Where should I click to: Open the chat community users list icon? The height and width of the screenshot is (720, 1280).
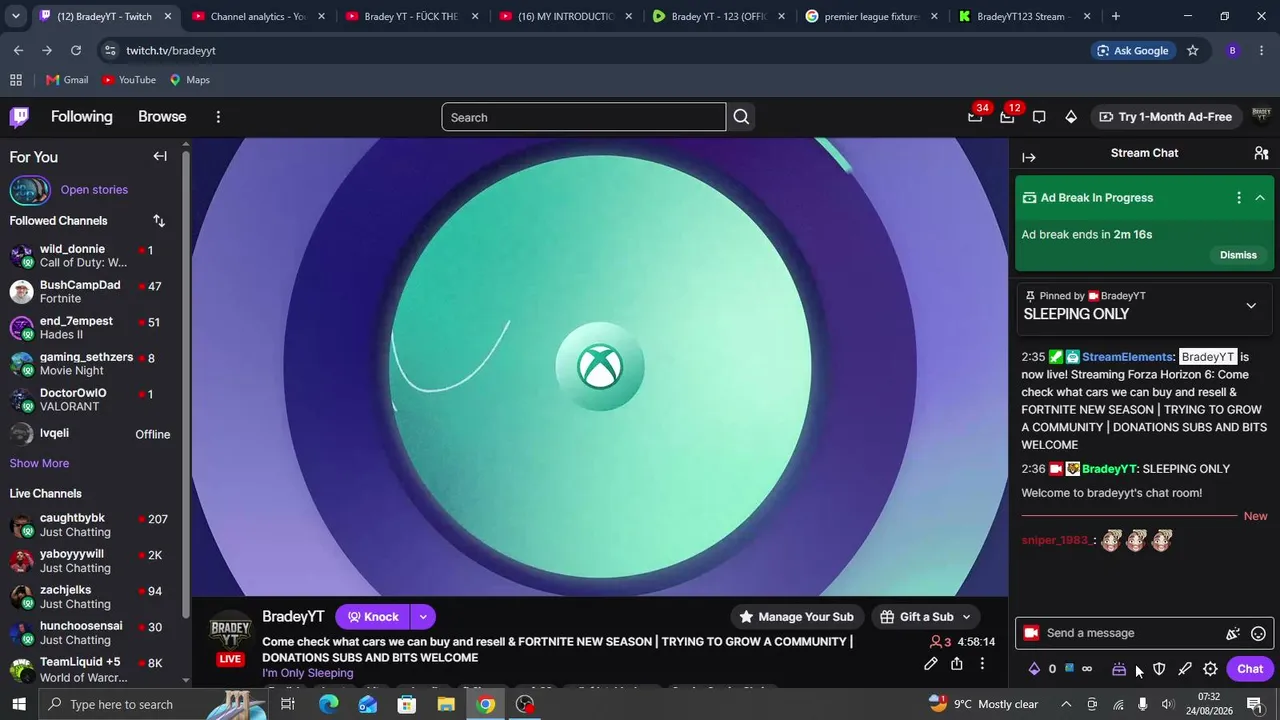pos(1261,153)
